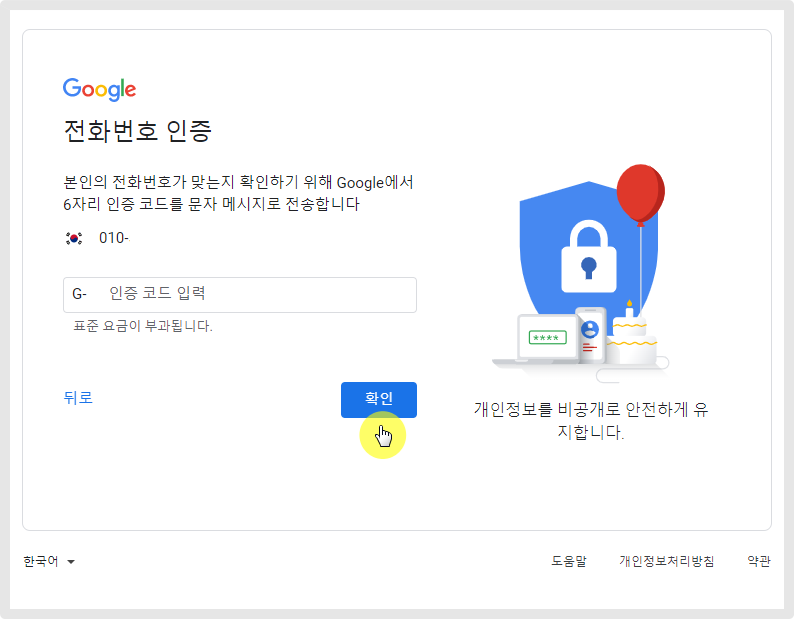Click the 010- phone number text
796x619 pixels.
pos(114,238)
